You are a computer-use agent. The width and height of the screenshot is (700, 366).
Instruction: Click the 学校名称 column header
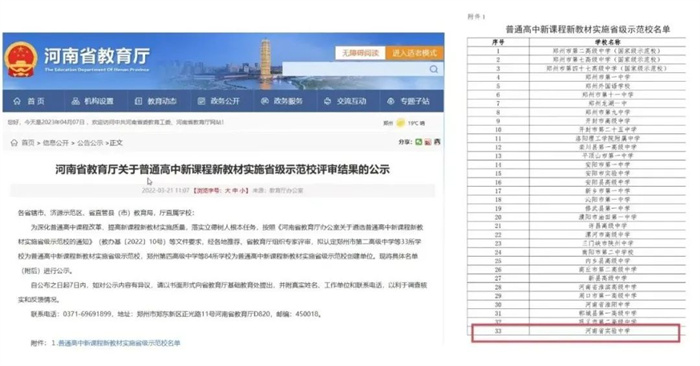pos(608,42)
